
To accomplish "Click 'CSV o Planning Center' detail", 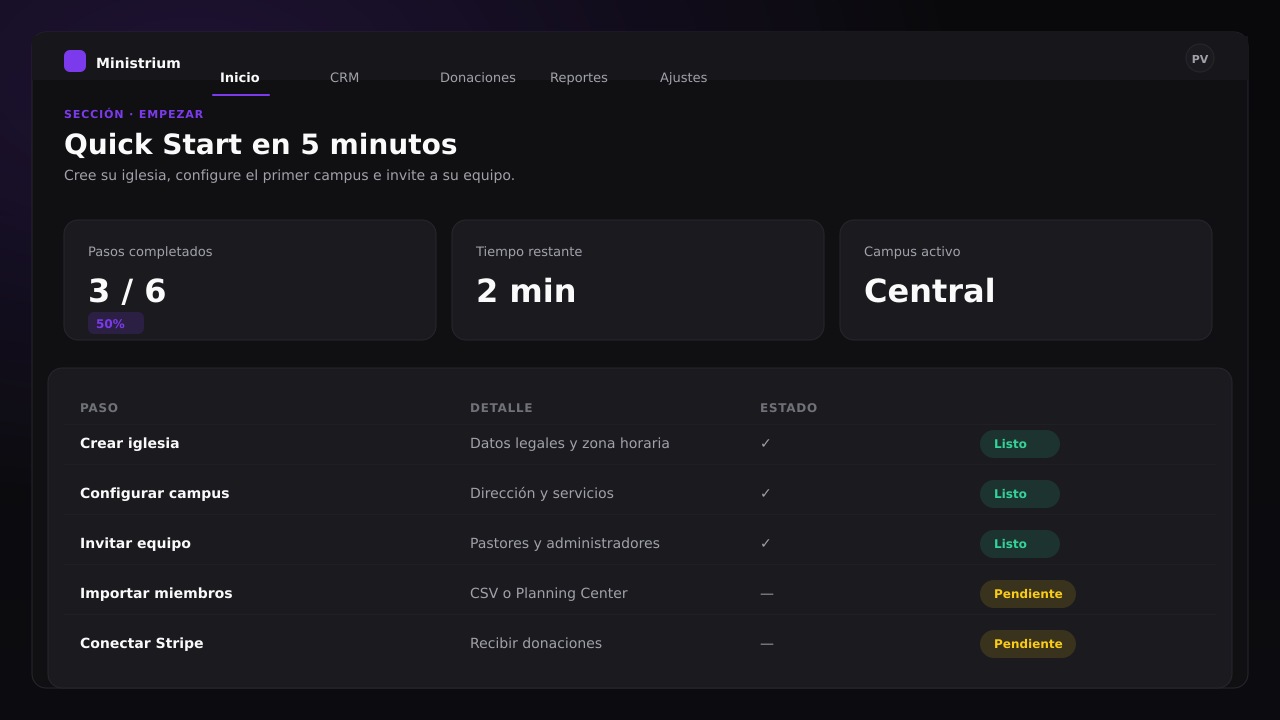I will [549, 593].
